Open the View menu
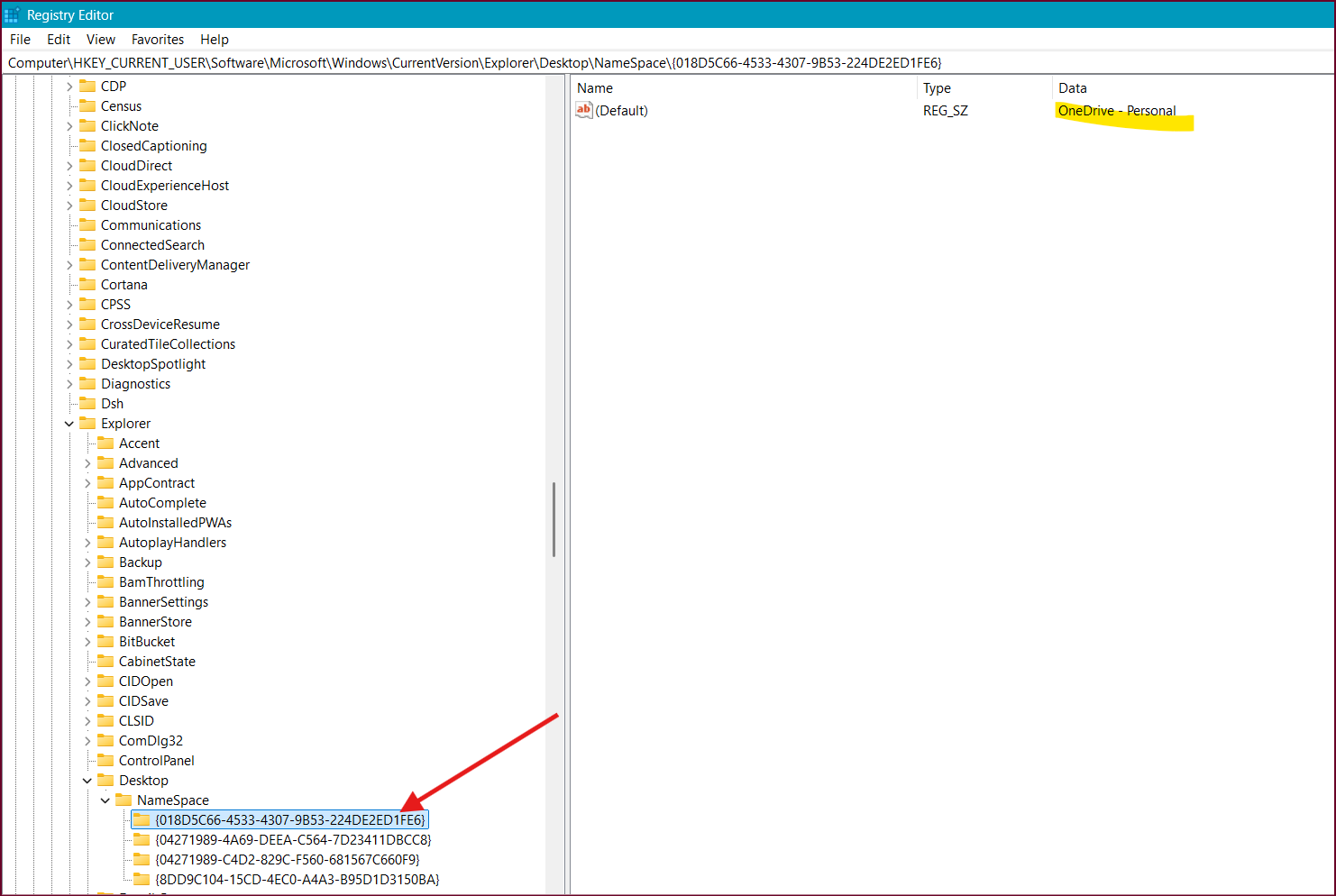 coord(101,40)
